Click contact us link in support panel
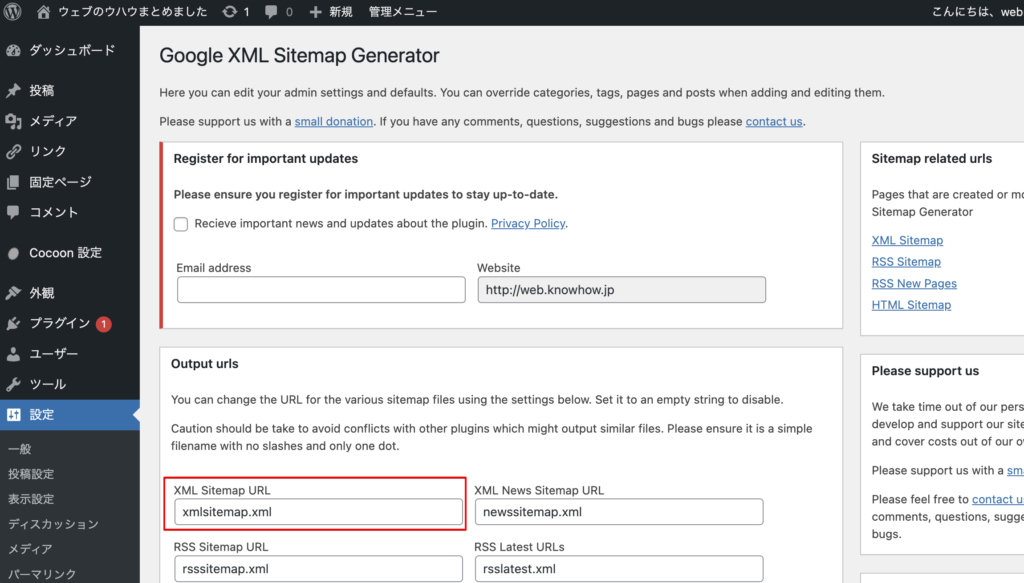This screenshot has height=583, width=1024. (x=998, y=499)
